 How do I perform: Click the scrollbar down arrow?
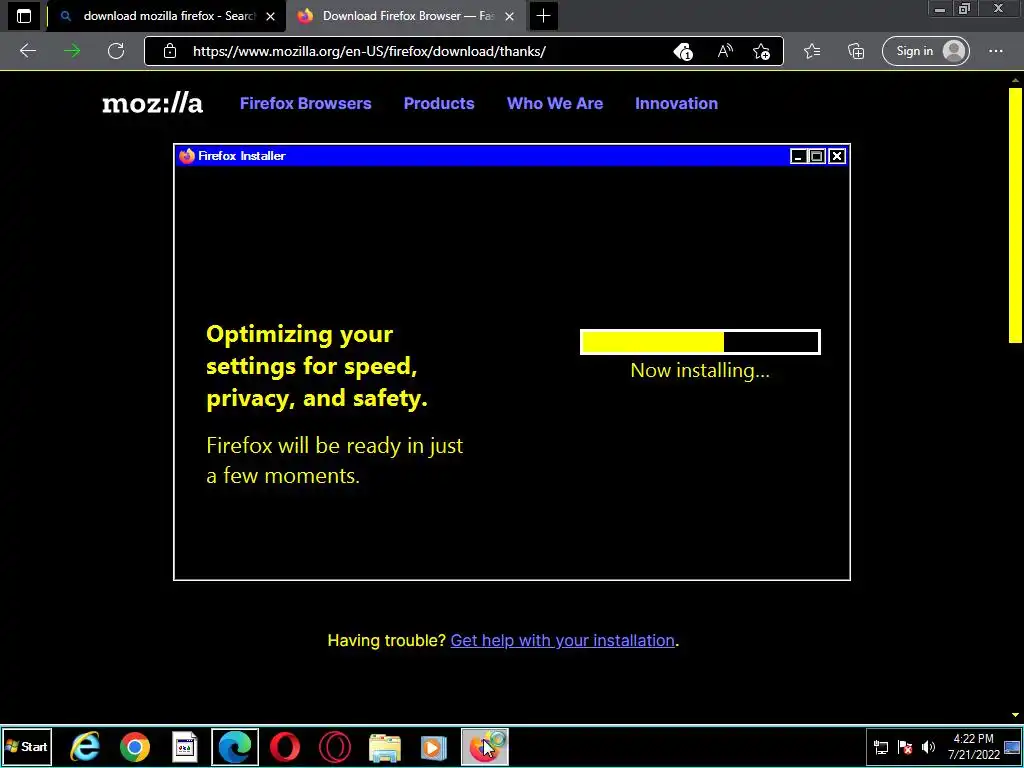pyautogui.click(x=1015, y=715)
